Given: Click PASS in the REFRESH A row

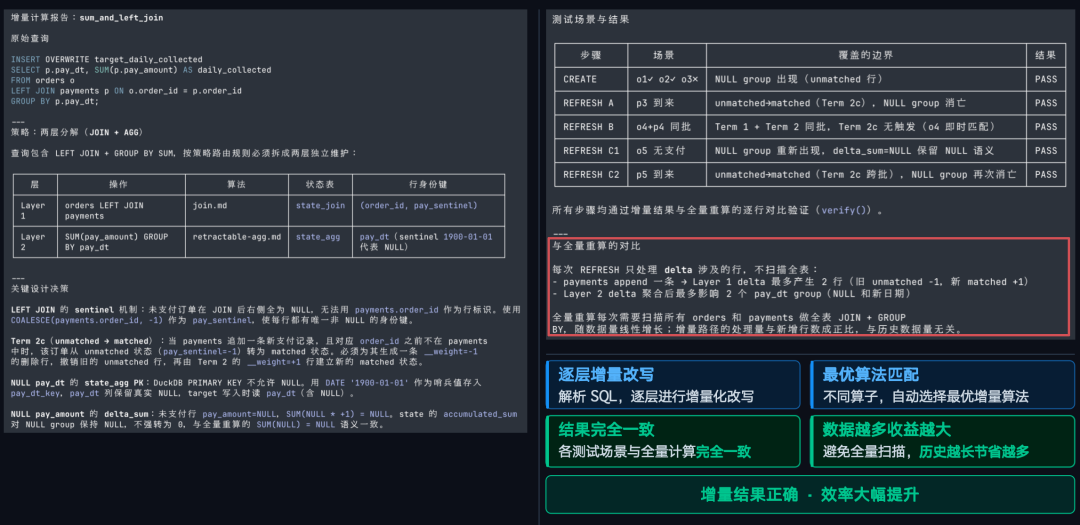Looking at the screenshot, I should (x=1046, y=103).
